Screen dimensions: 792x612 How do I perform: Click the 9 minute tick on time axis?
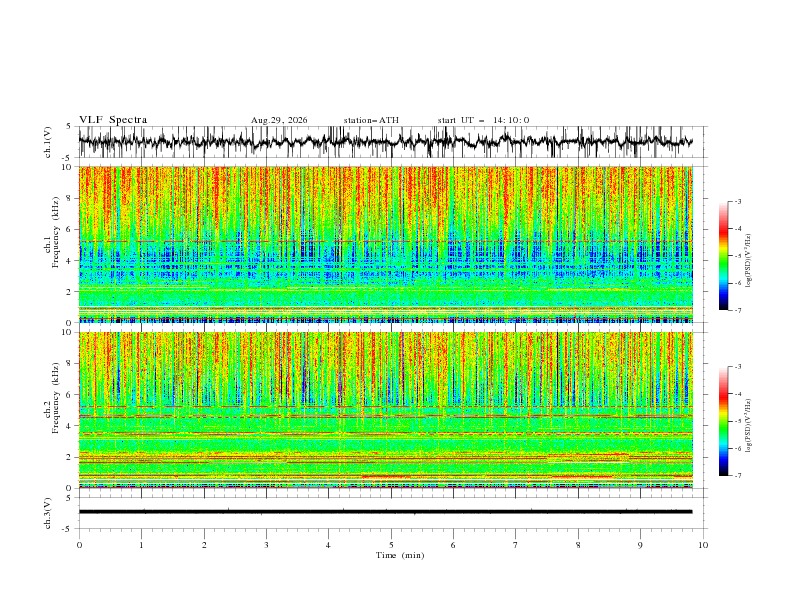[640, 545]
